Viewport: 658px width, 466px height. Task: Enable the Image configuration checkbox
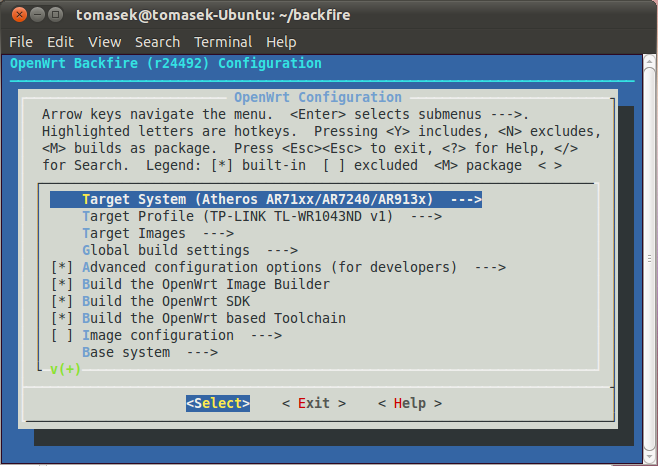[x=62, y=335]
